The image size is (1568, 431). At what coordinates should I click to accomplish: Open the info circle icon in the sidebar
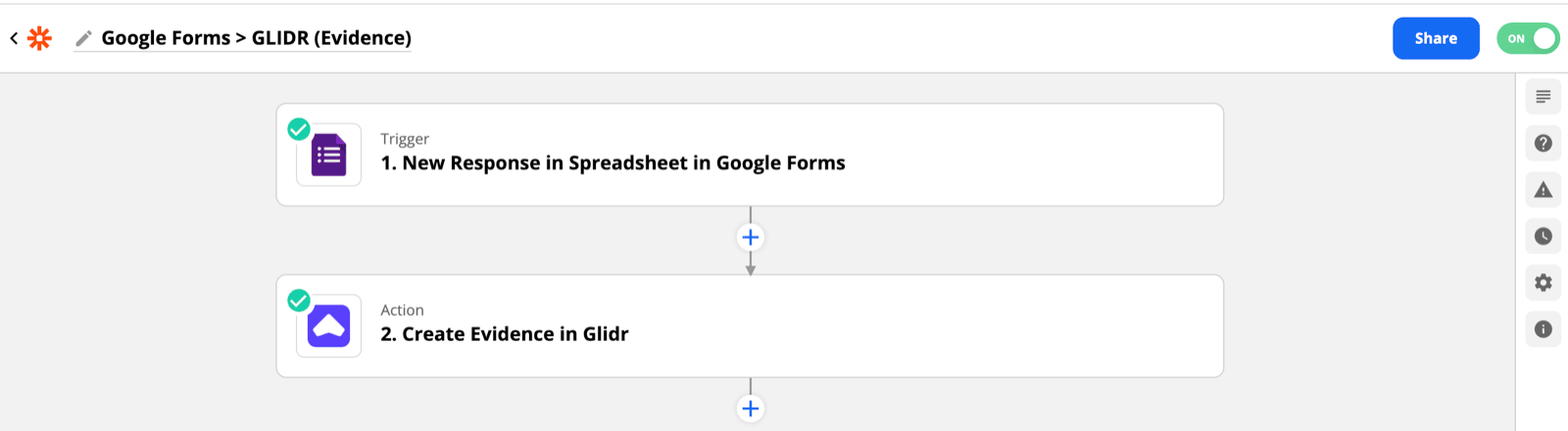(x=1543, y=329)
